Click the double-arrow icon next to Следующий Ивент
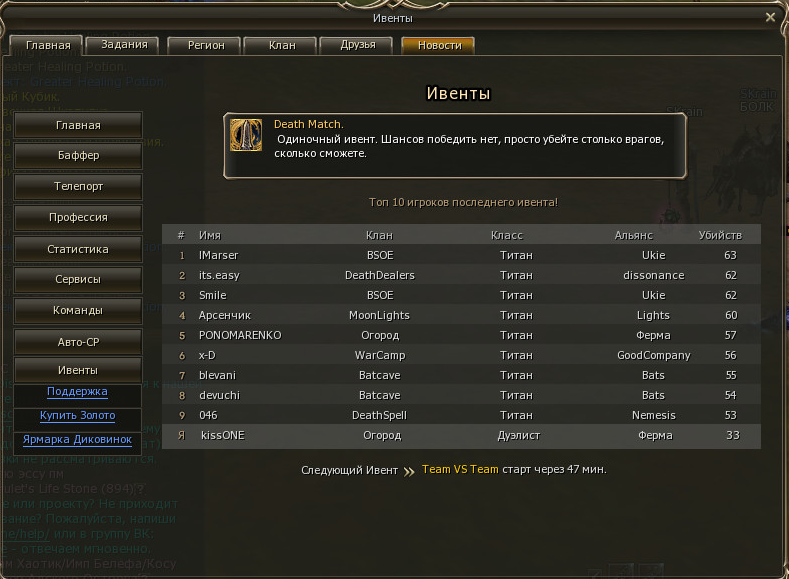789x579 pixels. point(409,471)
